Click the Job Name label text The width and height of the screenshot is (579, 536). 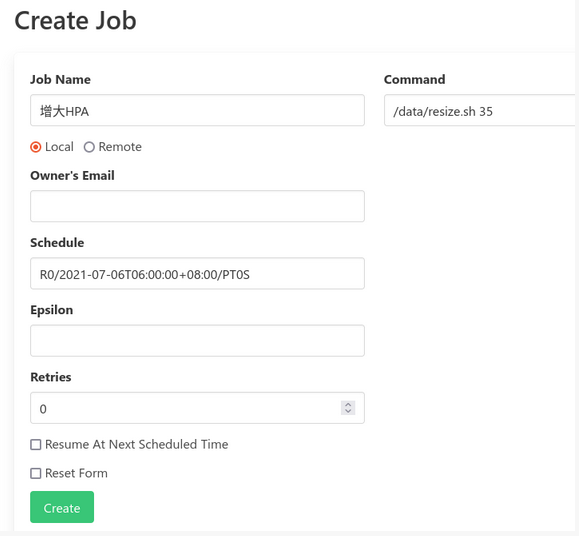(60, 79)
